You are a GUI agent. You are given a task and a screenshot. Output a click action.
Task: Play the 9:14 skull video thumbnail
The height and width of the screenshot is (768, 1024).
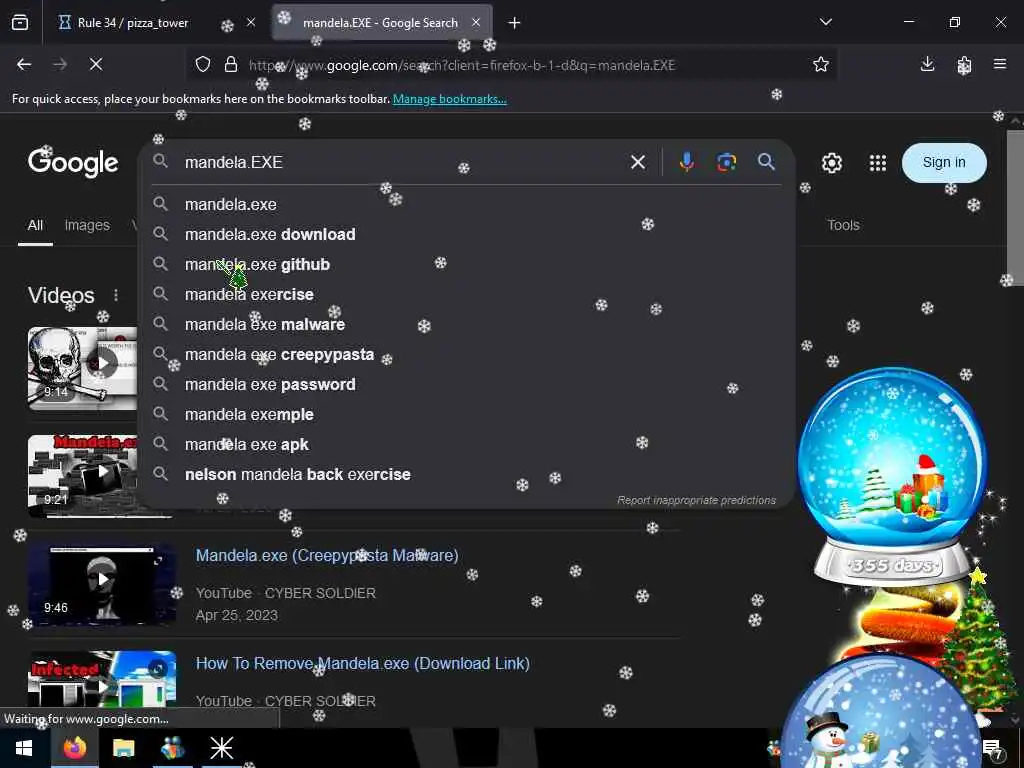pos(82,367)
